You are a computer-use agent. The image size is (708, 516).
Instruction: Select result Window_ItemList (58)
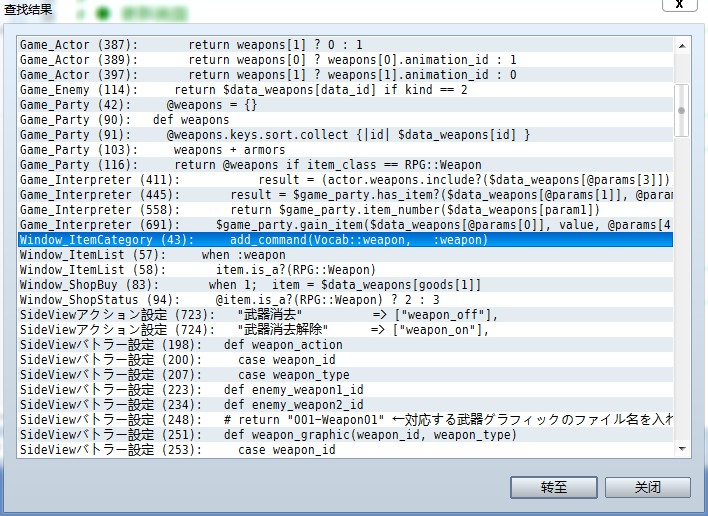pyautogui.click(x=345, y=270)
